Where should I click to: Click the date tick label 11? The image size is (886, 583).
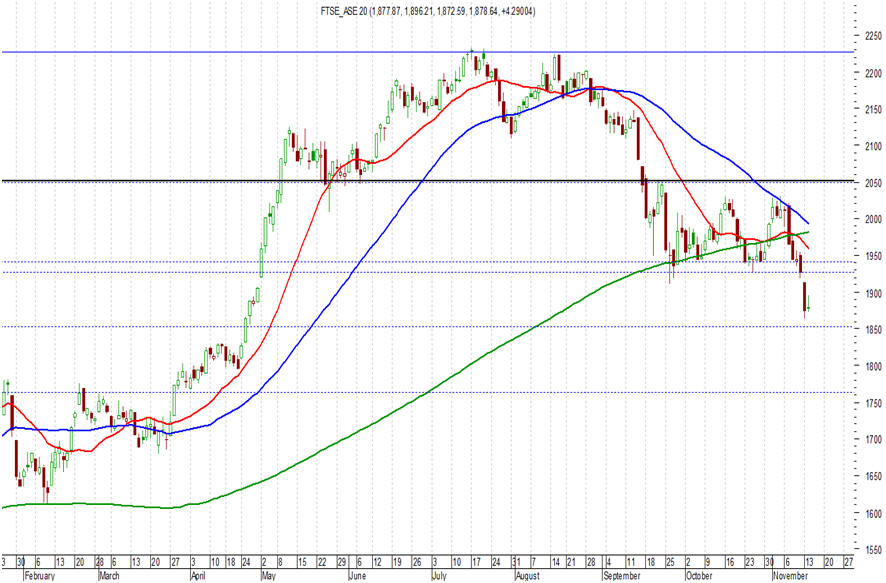pos(631,563)
